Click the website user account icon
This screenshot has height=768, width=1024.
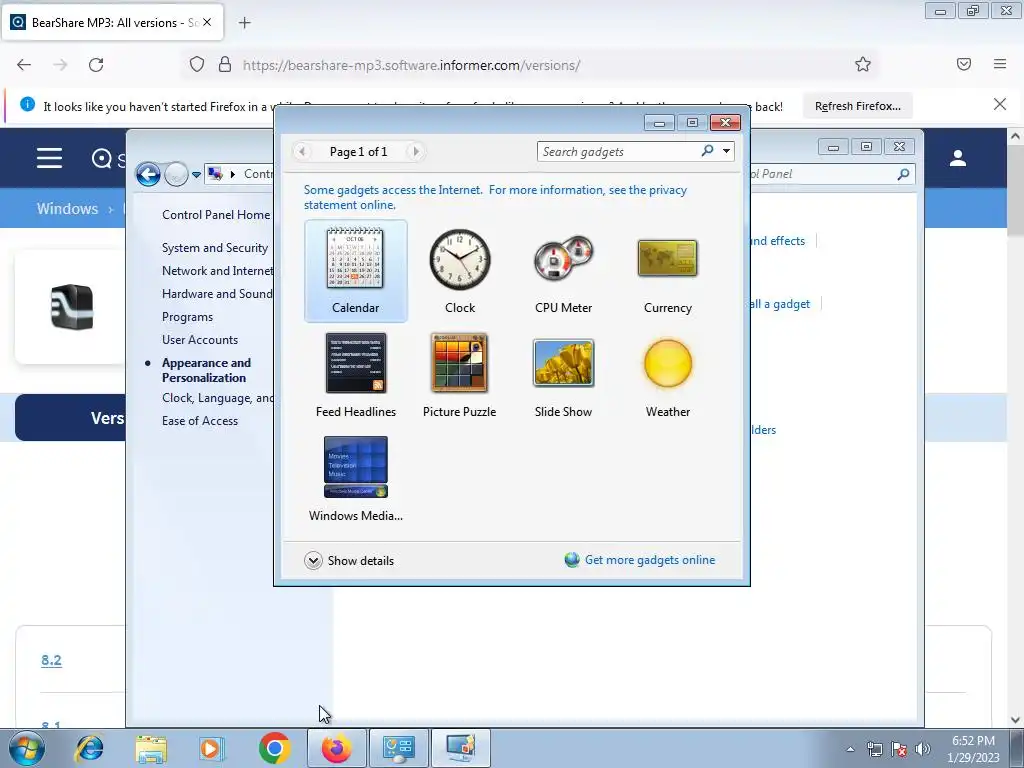click(x=958, y=158)
